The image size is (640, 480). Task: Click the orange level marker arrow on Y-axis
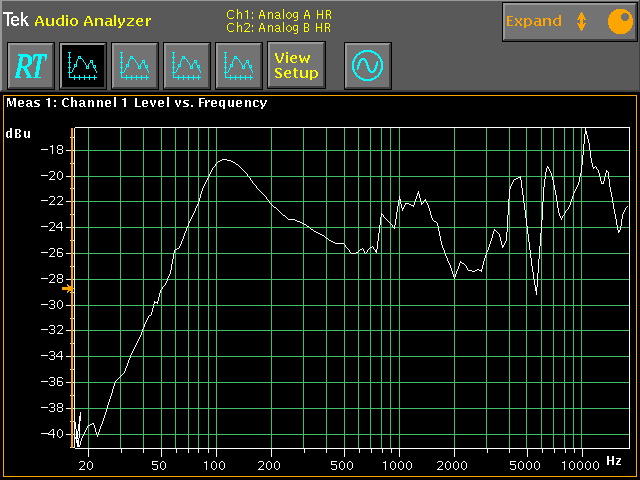click(x=68, y=288)
